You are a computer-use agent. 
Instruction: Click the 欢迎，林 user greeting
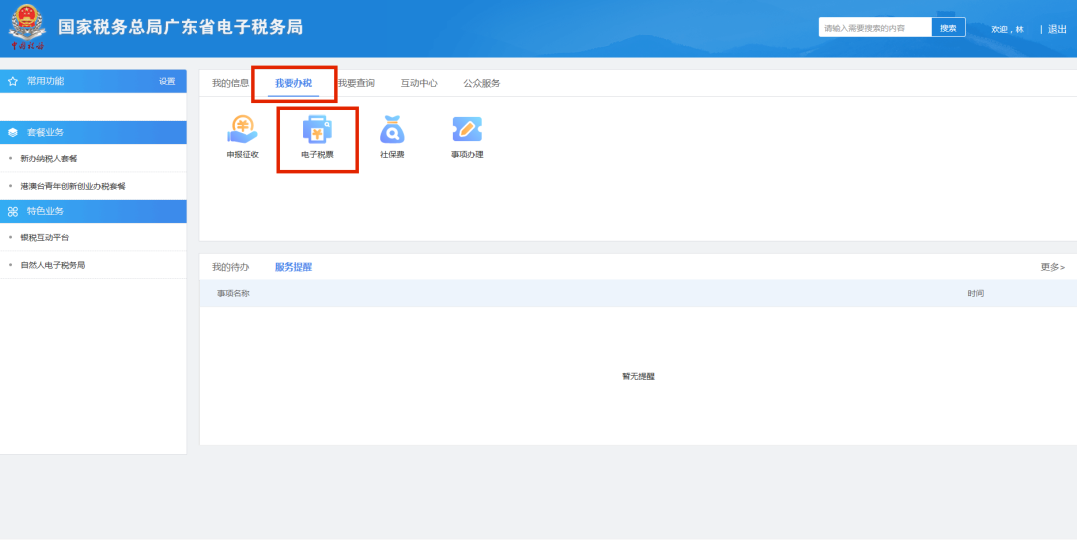[x=1008, y=30]
